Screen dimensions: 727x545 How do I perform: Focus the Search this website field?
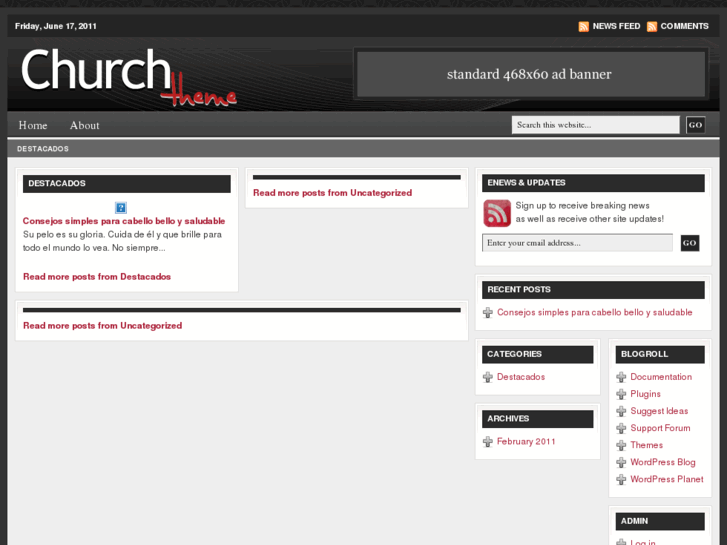(x=596, y=125)
